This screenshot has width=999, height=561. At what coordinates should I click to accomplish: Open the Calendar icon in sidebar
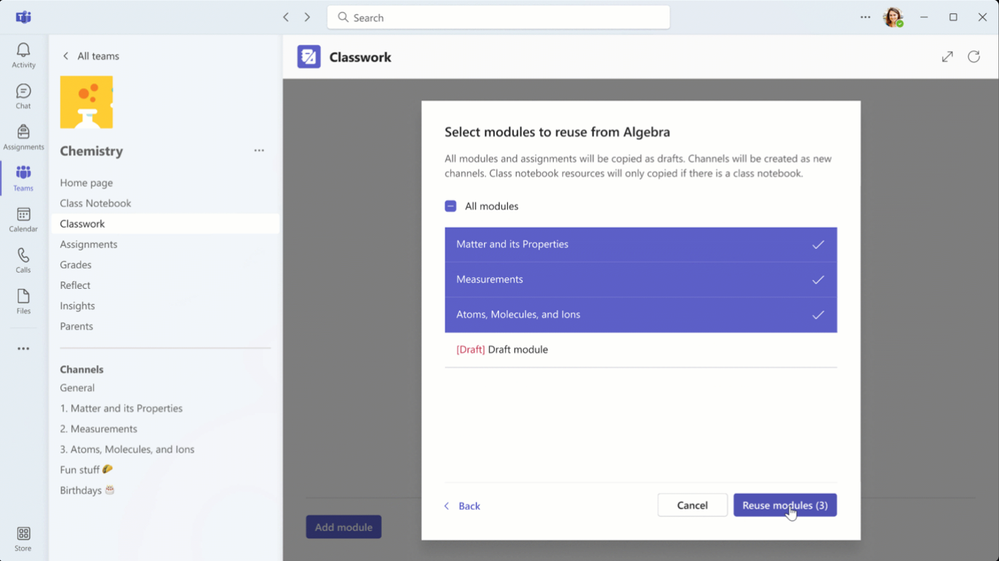pos(23,214)
